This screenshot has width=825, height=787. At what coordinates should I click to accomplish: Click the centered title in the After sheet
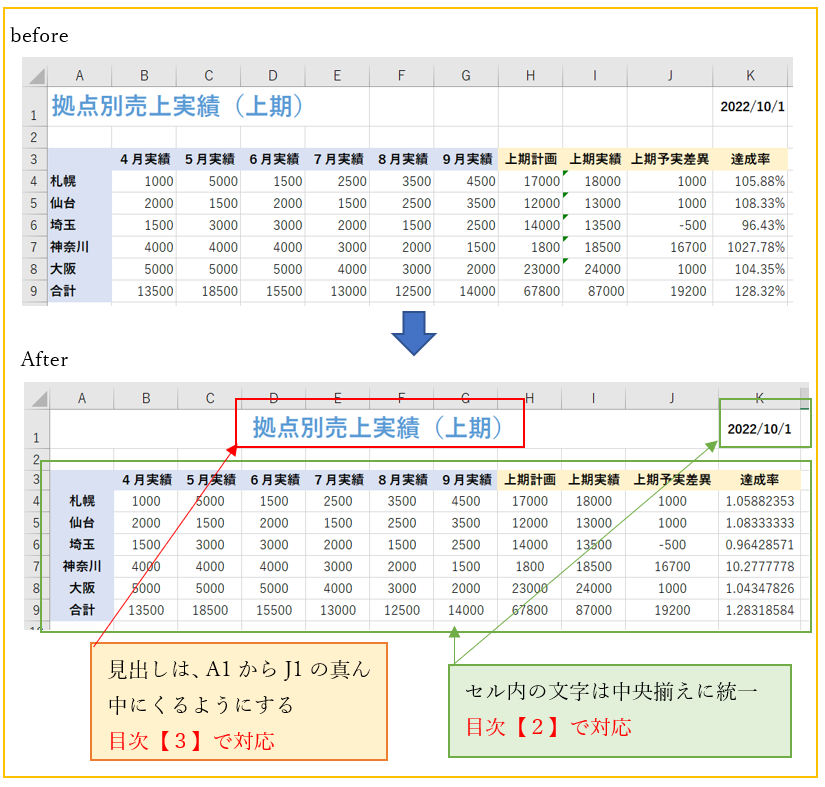tap(376, 428)
